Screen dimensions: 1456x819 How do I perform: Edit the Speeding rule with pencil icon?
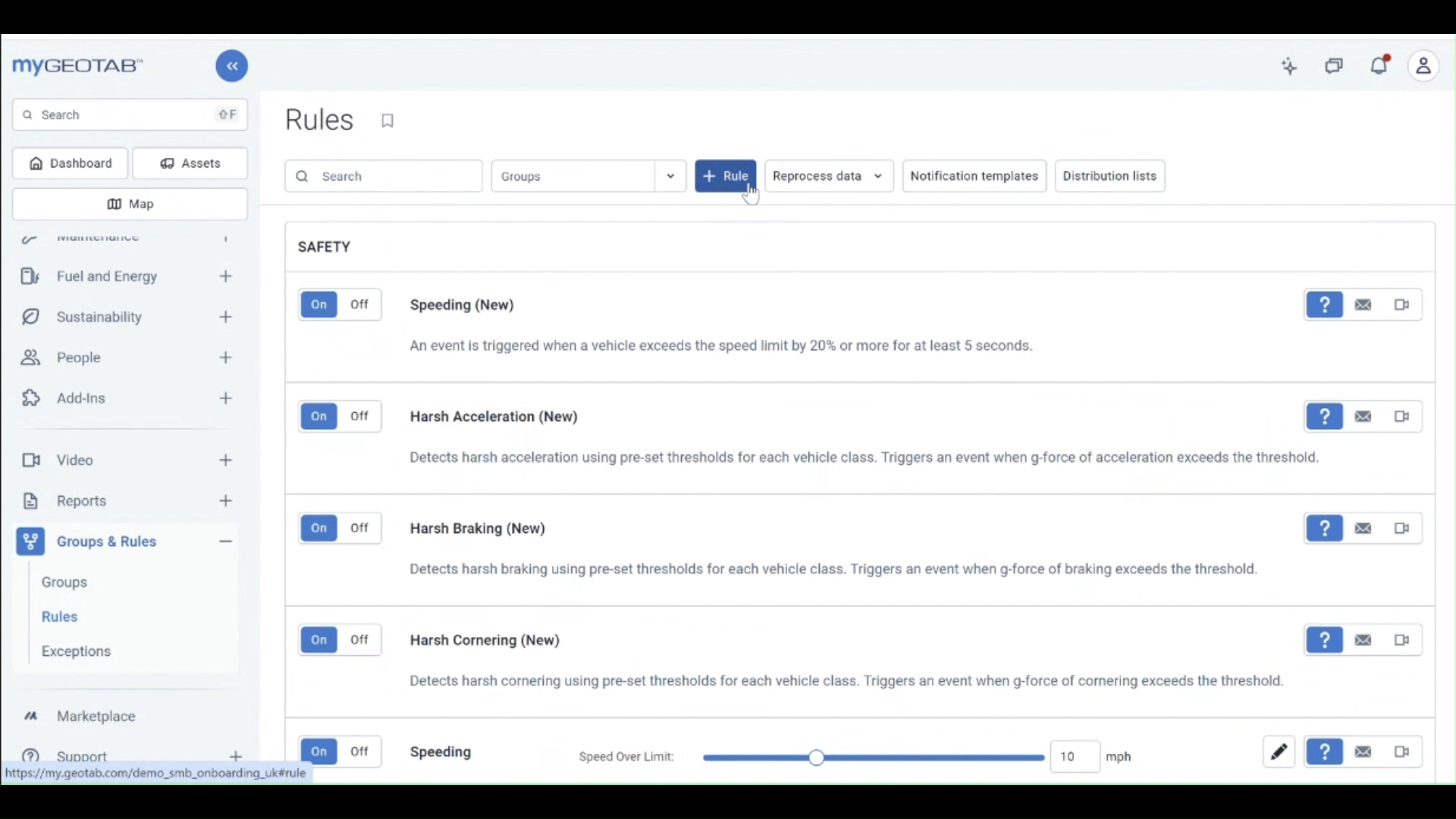pos(1280,753)
